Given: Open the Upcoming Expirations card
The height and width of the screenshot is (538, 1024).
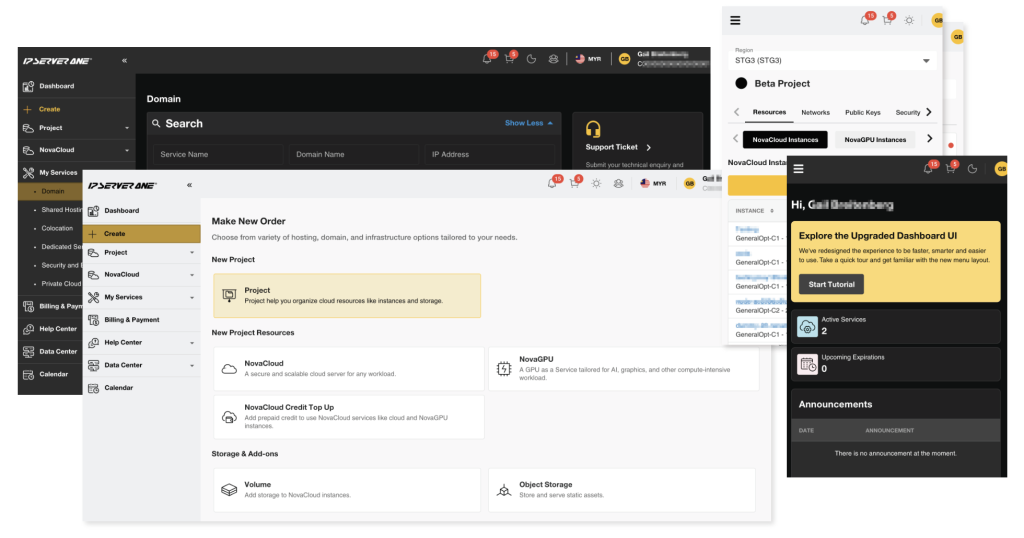Looking at the screenshot, I should pyautogui.click(x=895, y=364).
